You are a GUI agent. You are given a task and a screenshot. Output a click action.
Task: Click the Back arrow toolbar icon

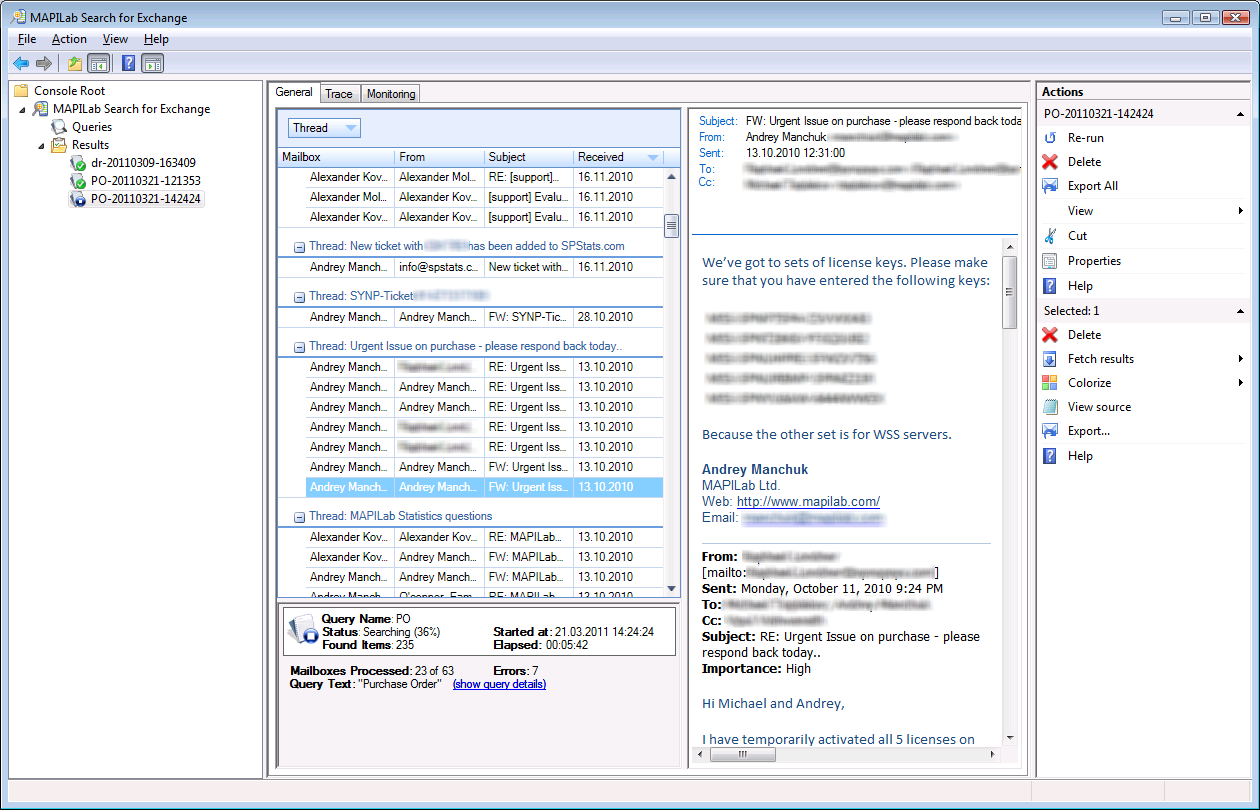(21, 64)
